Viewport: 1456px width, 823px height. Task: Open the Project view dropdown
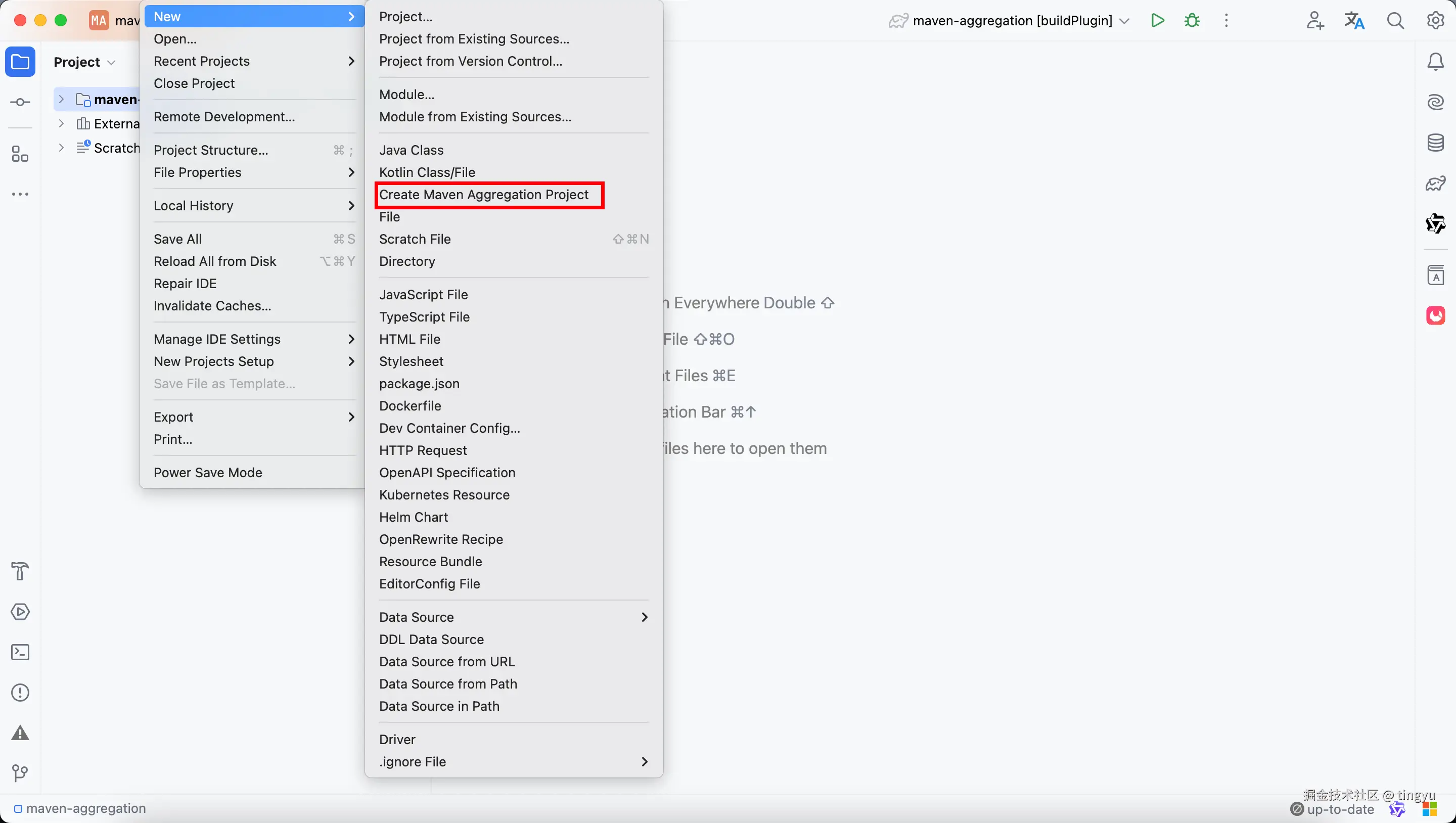(x=85, y=62)
